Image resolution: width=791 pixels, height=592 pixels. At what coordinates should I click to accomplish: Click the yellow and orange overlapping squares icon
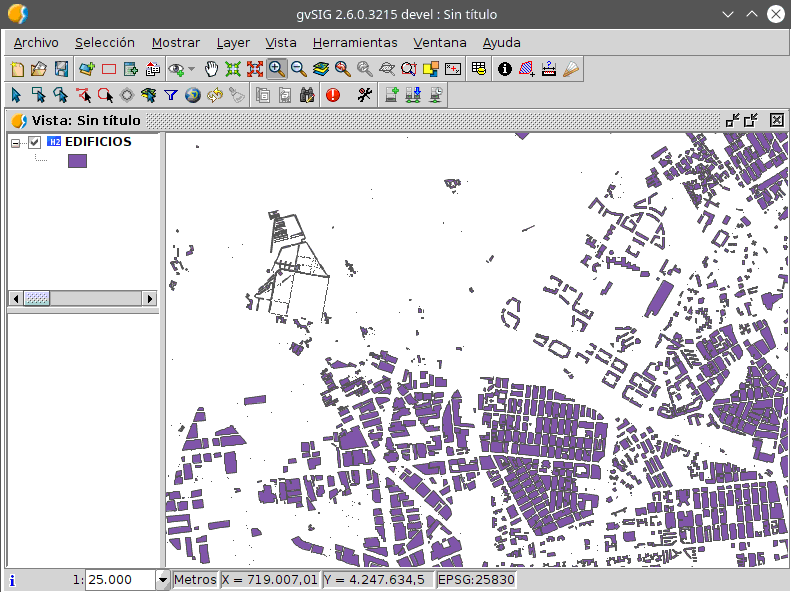[431, 69]
